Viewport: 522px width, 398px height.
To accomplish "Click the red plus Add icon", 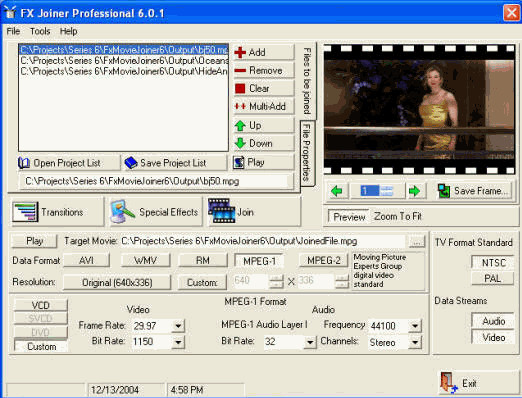I will 240,53.
